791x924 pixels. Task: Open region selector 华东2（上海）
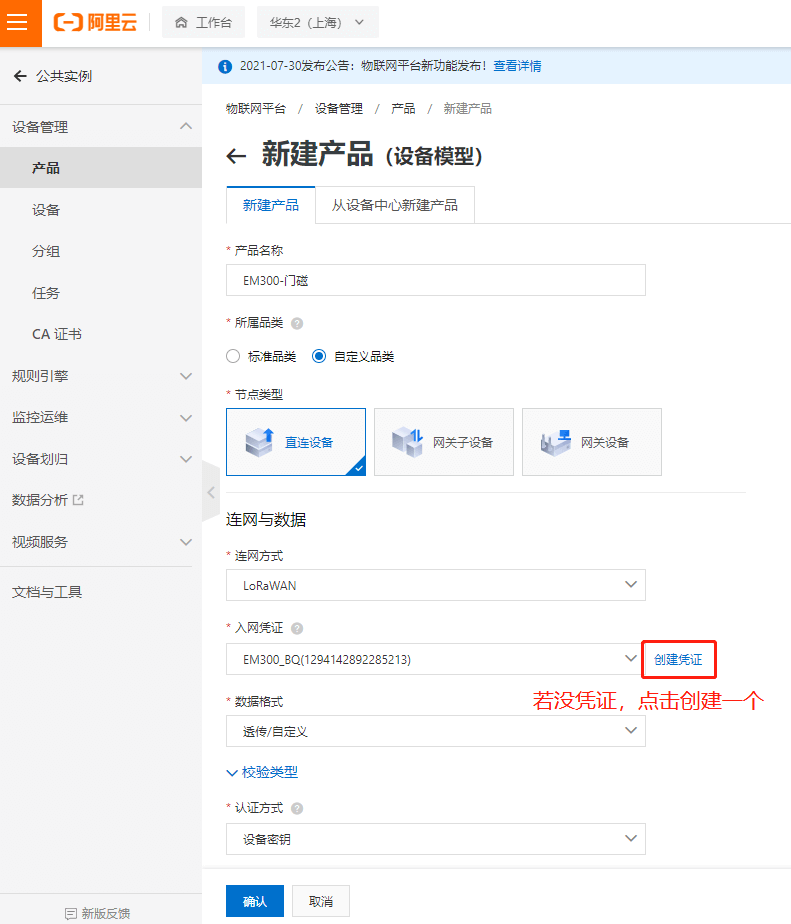317,22
